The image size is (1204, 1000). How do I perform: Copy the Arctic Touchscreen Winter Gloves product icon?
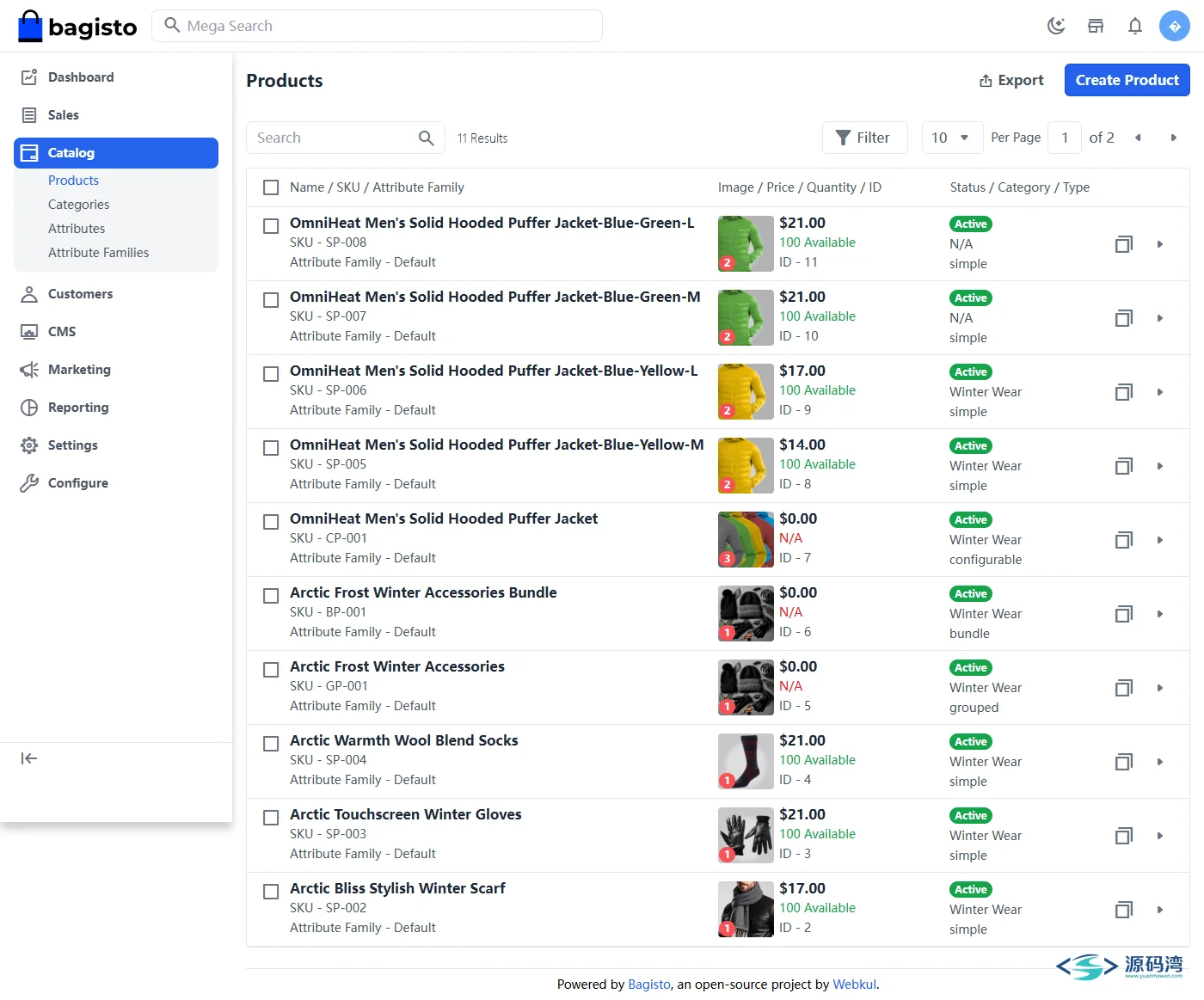[x=1124, y=836]
